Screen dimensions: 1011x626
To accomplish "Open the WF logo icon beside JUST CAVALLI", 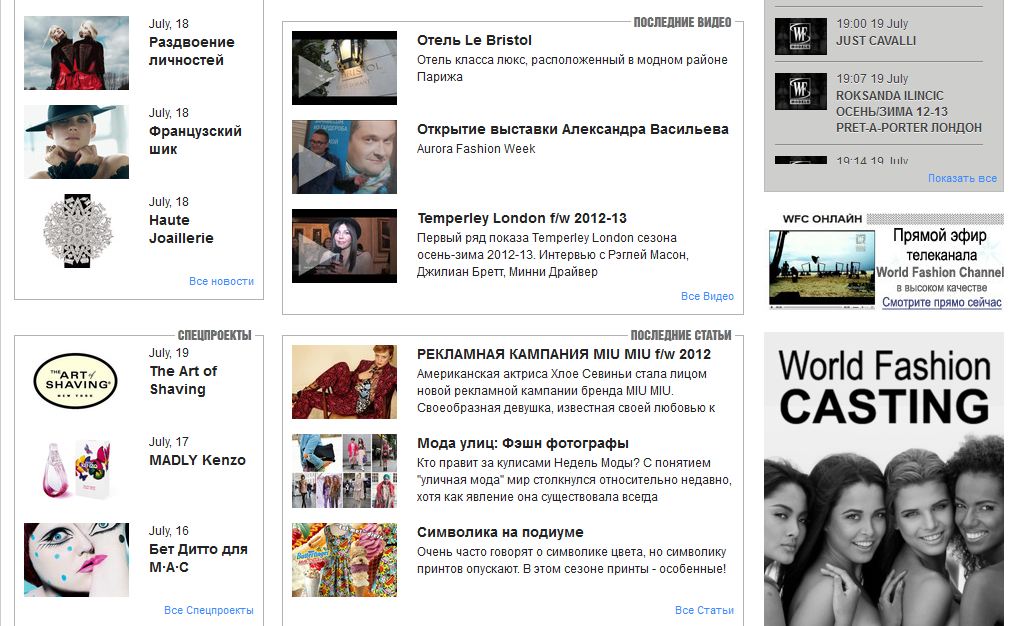I will pos(800,36).
